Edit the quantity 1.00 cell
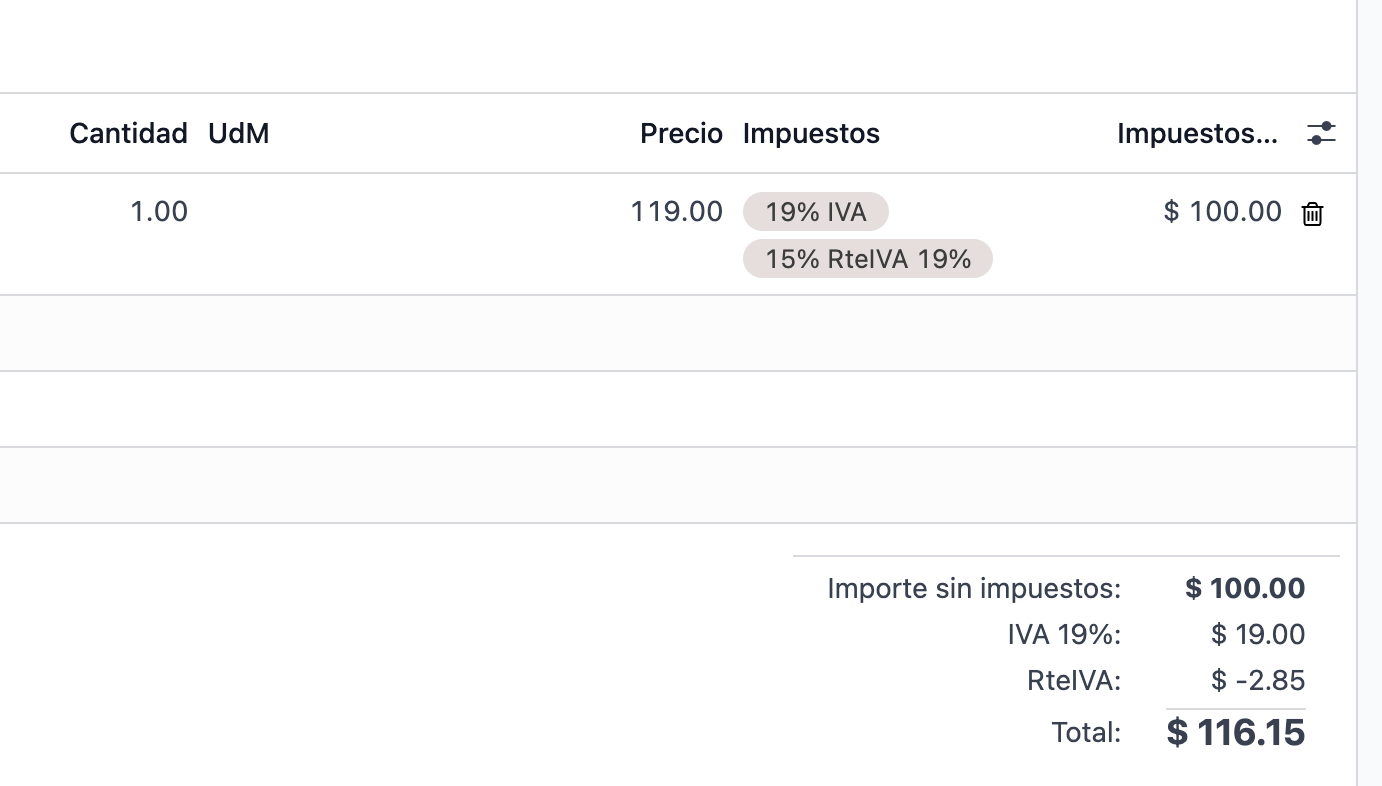This screenshot has height=786, width=1382. click(x=159, y=212)
